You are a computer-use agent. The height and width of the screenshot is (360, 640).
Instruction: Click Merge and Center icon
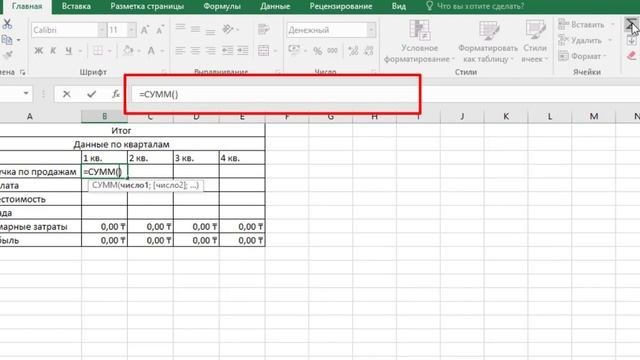coord(264,51)
